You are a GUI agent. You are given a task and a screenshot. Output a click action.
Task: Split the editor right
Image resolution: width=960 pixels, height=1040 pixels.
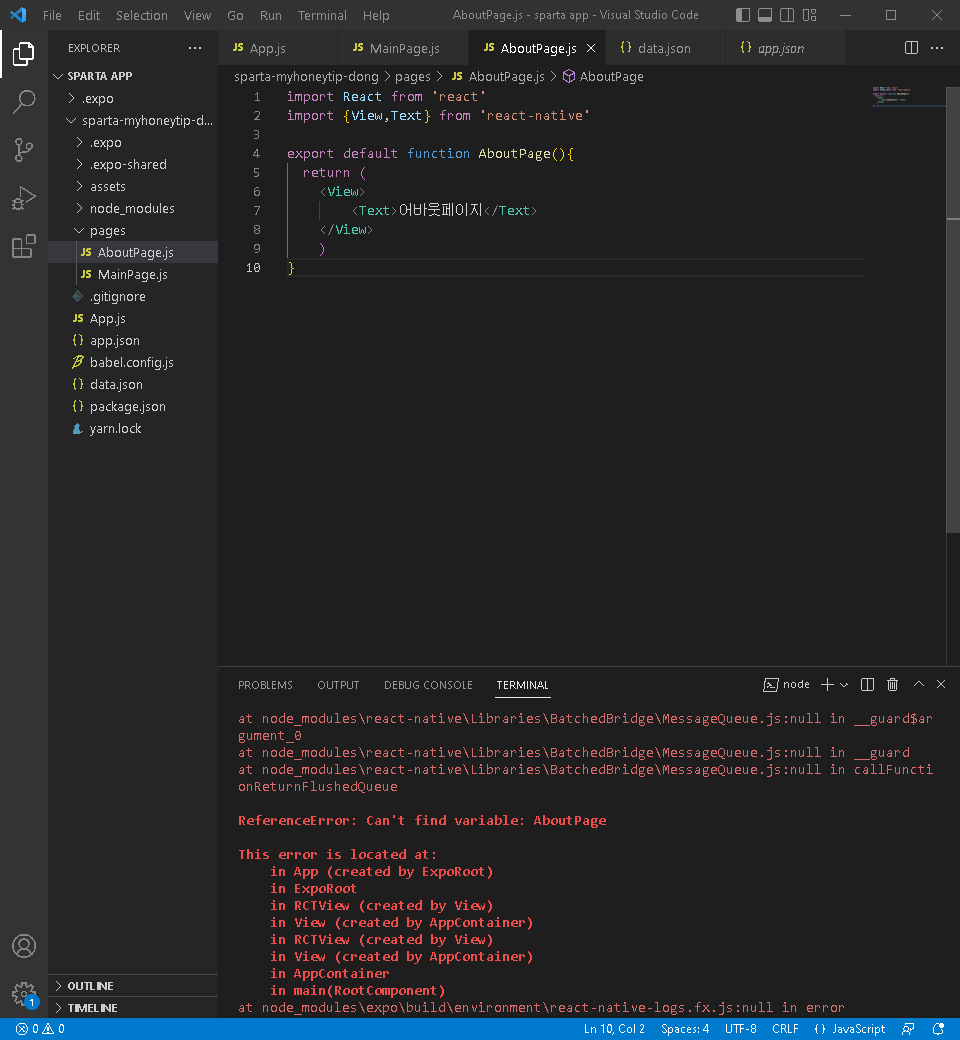[912, 48]
